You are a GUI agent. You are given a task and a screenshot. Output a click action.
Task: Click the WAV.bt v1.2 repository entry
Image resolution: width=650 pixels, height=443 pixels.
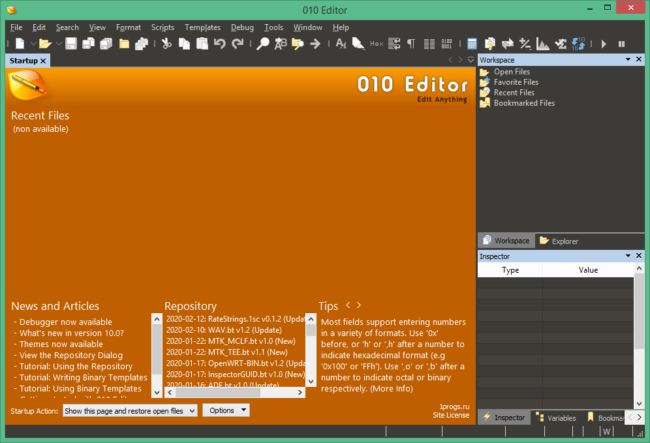(x=224, y=330)
